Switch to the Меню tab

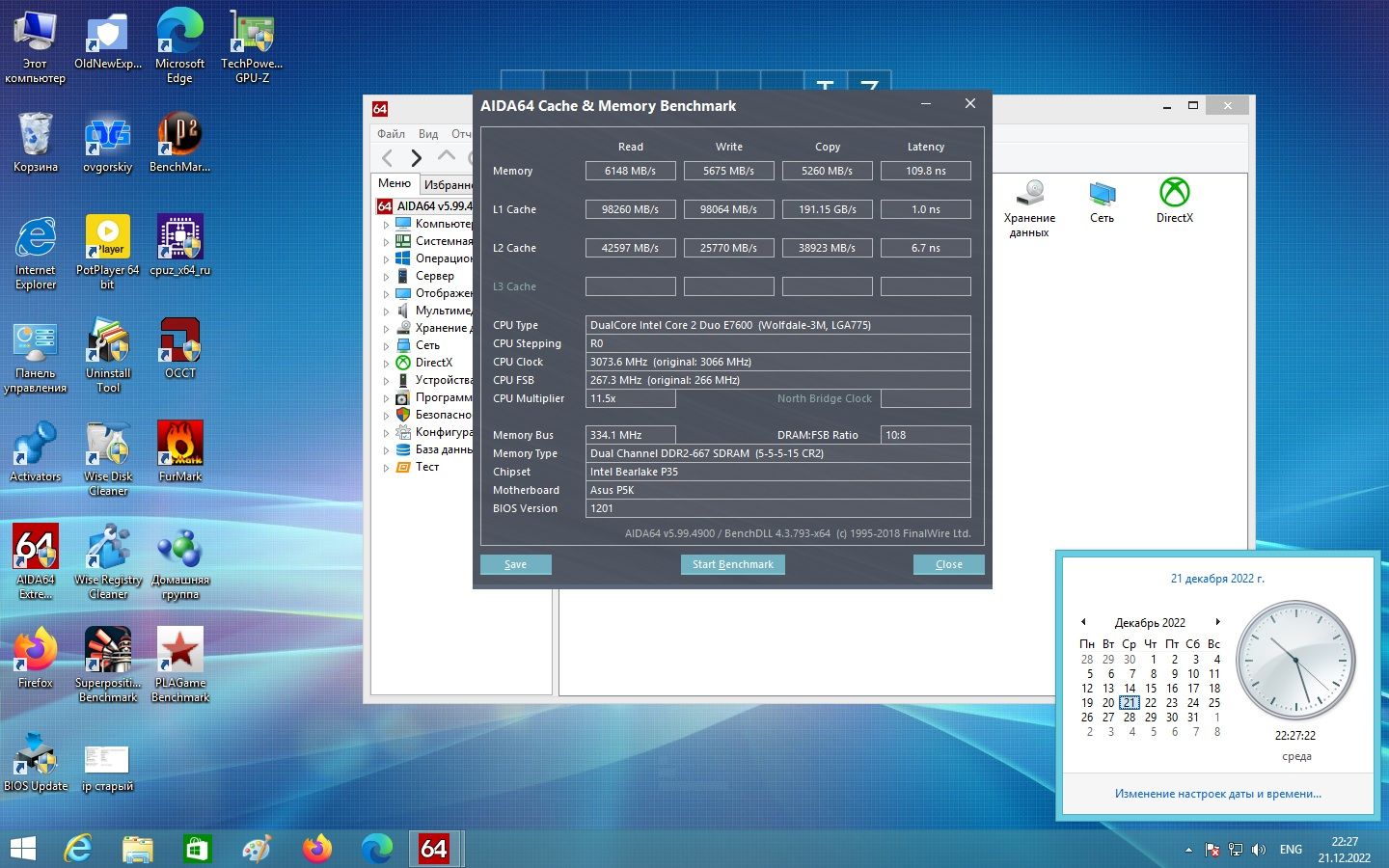395,183
